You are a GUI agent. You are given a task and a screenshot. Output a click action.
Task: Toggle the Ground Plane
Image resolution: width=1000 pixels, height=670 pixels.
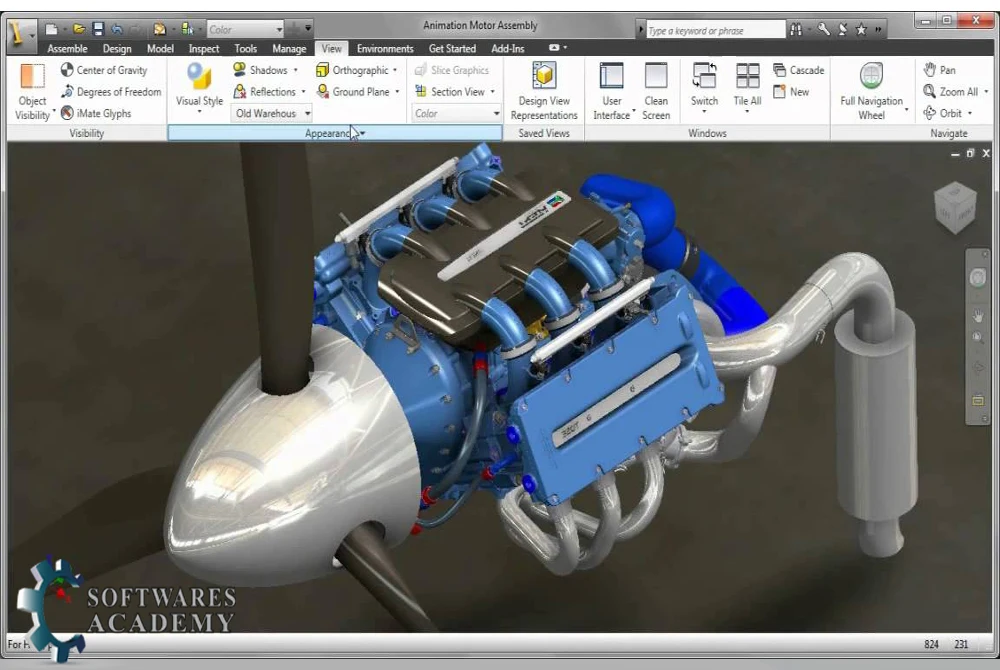354,92
